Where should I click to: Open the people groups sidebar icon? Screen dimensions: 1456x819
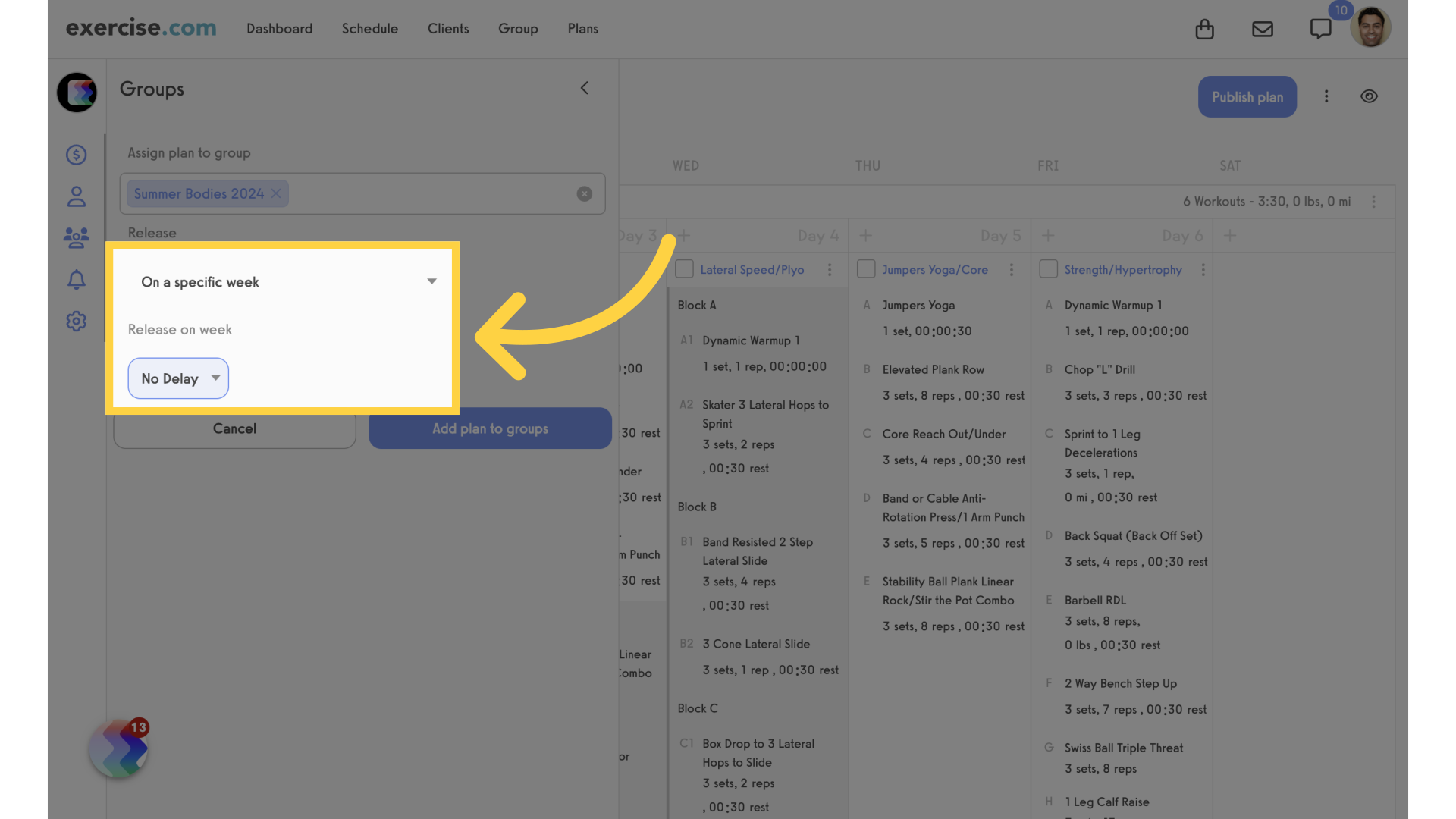76,238
